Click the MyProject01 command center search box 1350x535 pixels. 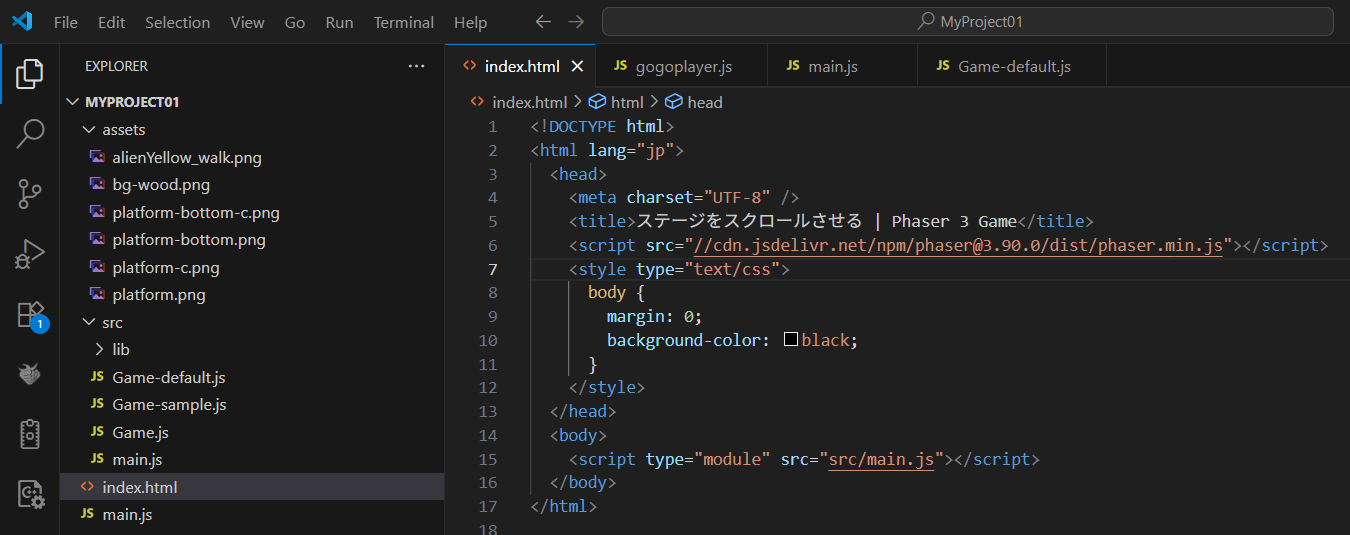968,22
